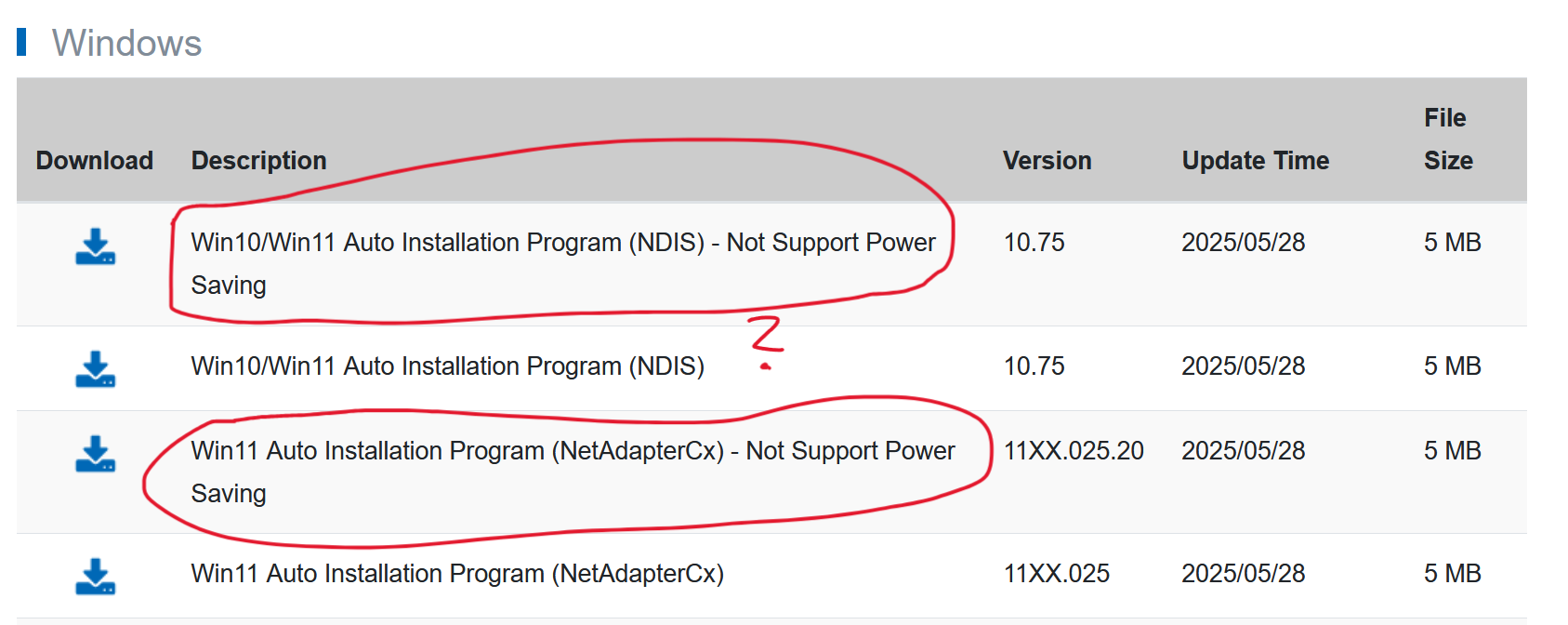Select Win10/Win11 Auto Installation Program (NDIS) text
This screenshot has width=1568, height=625.
click(x=447, y=366)
